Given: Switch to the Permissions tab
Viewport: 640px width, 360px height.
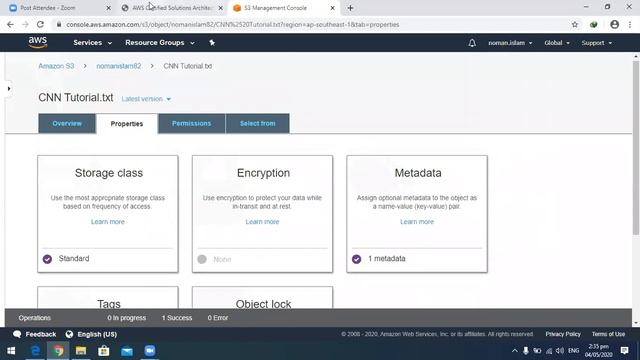Looking at the screenshot, I should pos(191,123).
